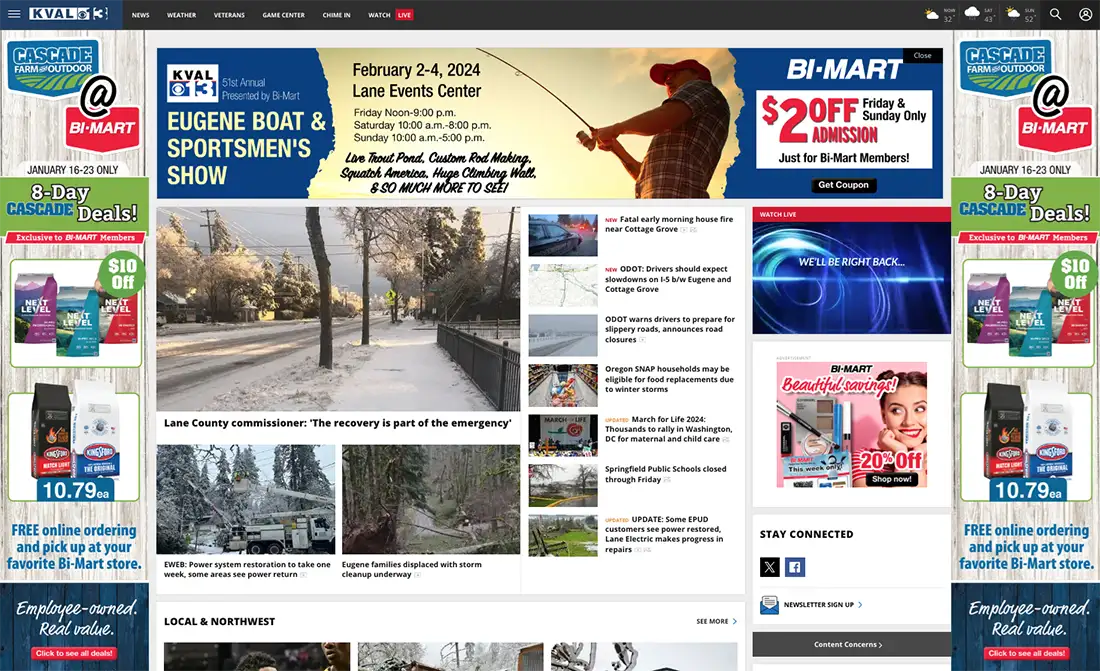Image resolution: width=1100 pixels, height=671 pixels.
Task: Open EPUD power restored update story
Action: tap(664, 534)
